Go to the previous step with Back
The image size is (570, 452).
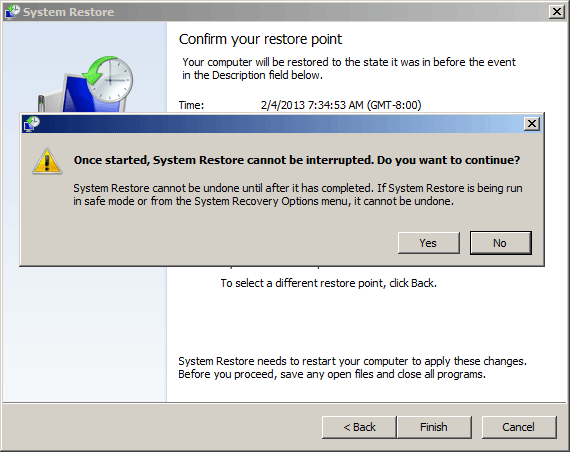point(359,427)
